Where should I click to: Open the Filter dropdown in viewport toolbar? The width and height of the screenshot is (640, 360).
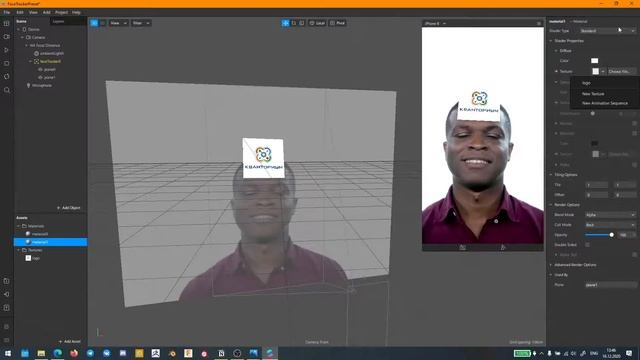pos(141,23)
